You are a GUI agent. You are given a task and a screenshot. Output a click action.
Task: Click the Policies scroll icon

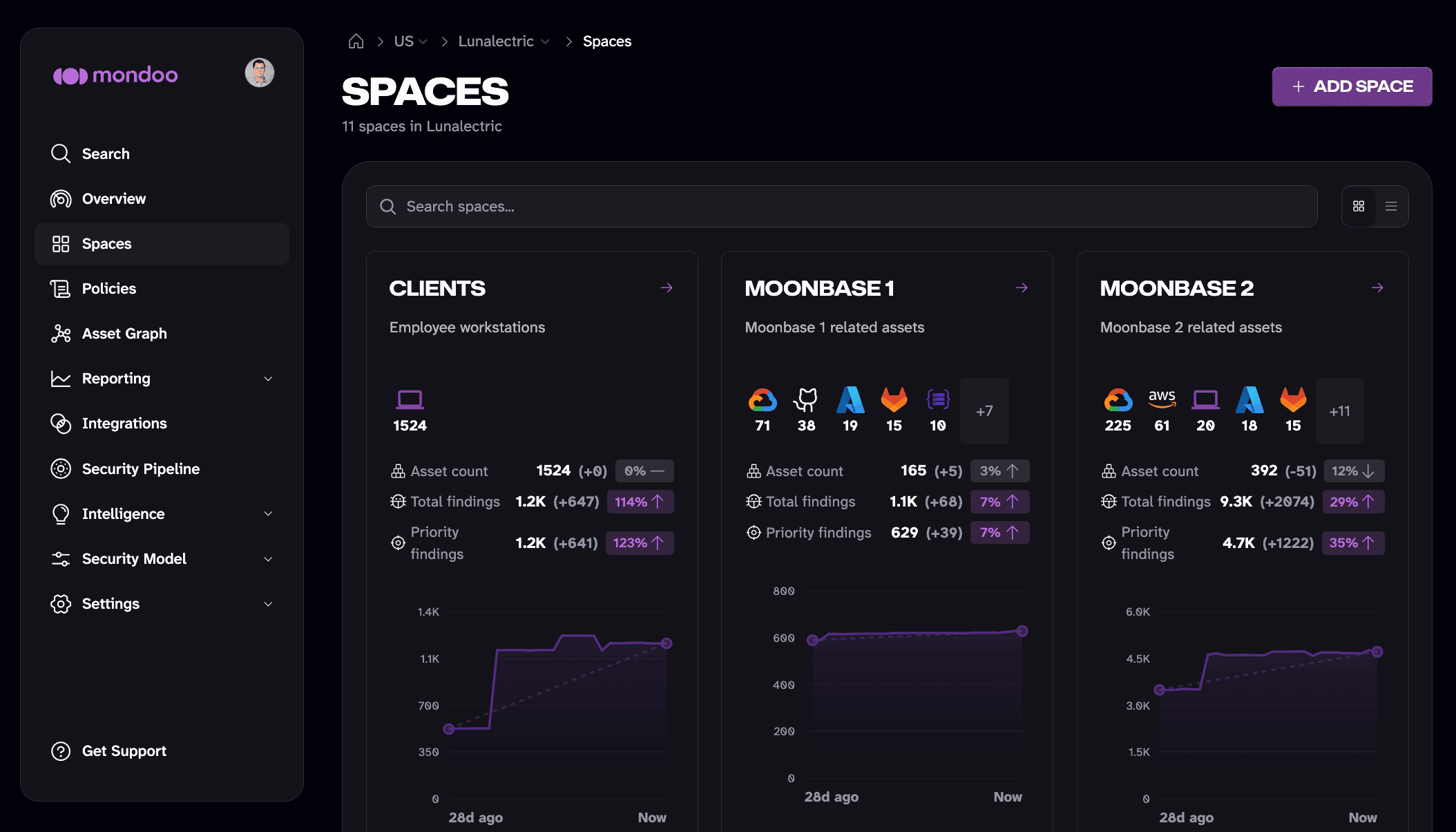[61, 289]
